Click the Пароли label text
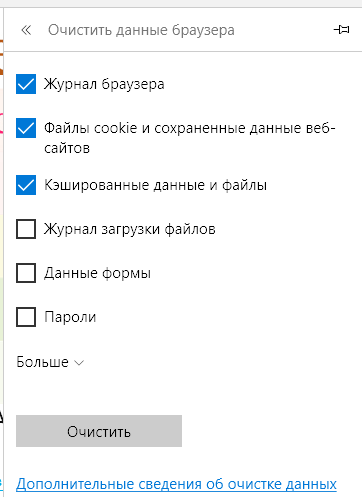 [70, 317]
